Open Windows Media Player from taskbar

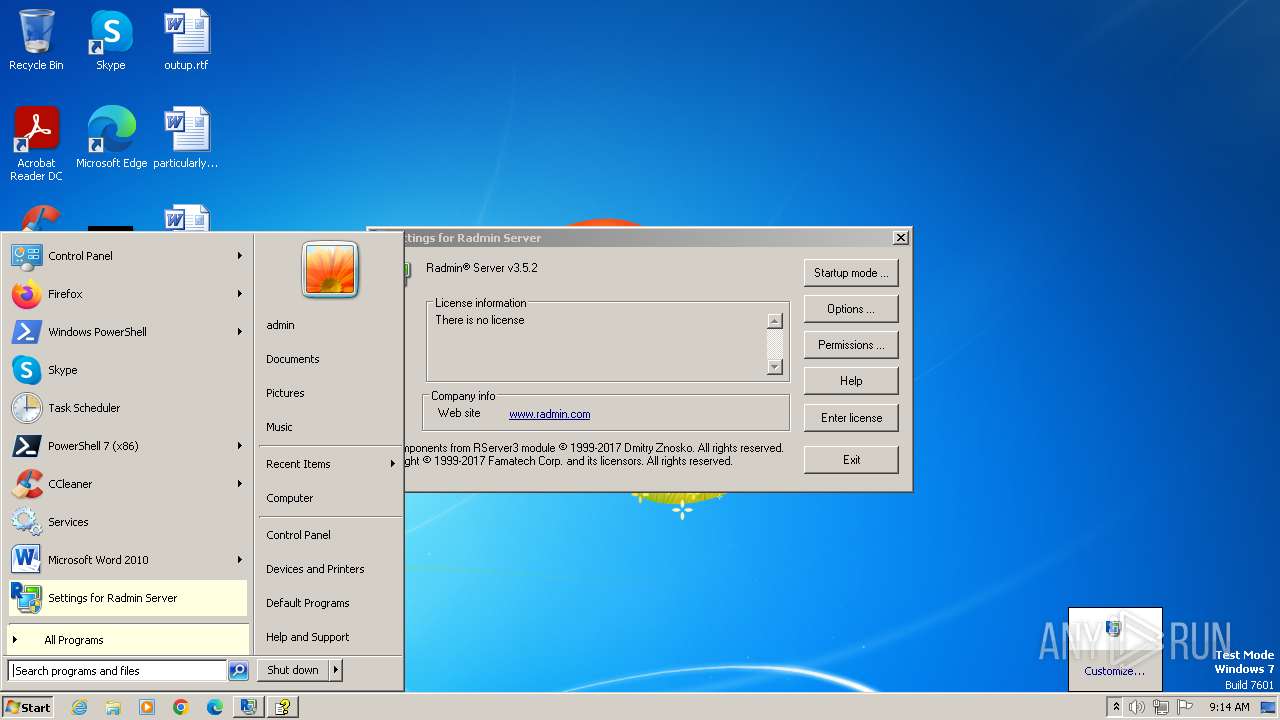tap(147, 707)
